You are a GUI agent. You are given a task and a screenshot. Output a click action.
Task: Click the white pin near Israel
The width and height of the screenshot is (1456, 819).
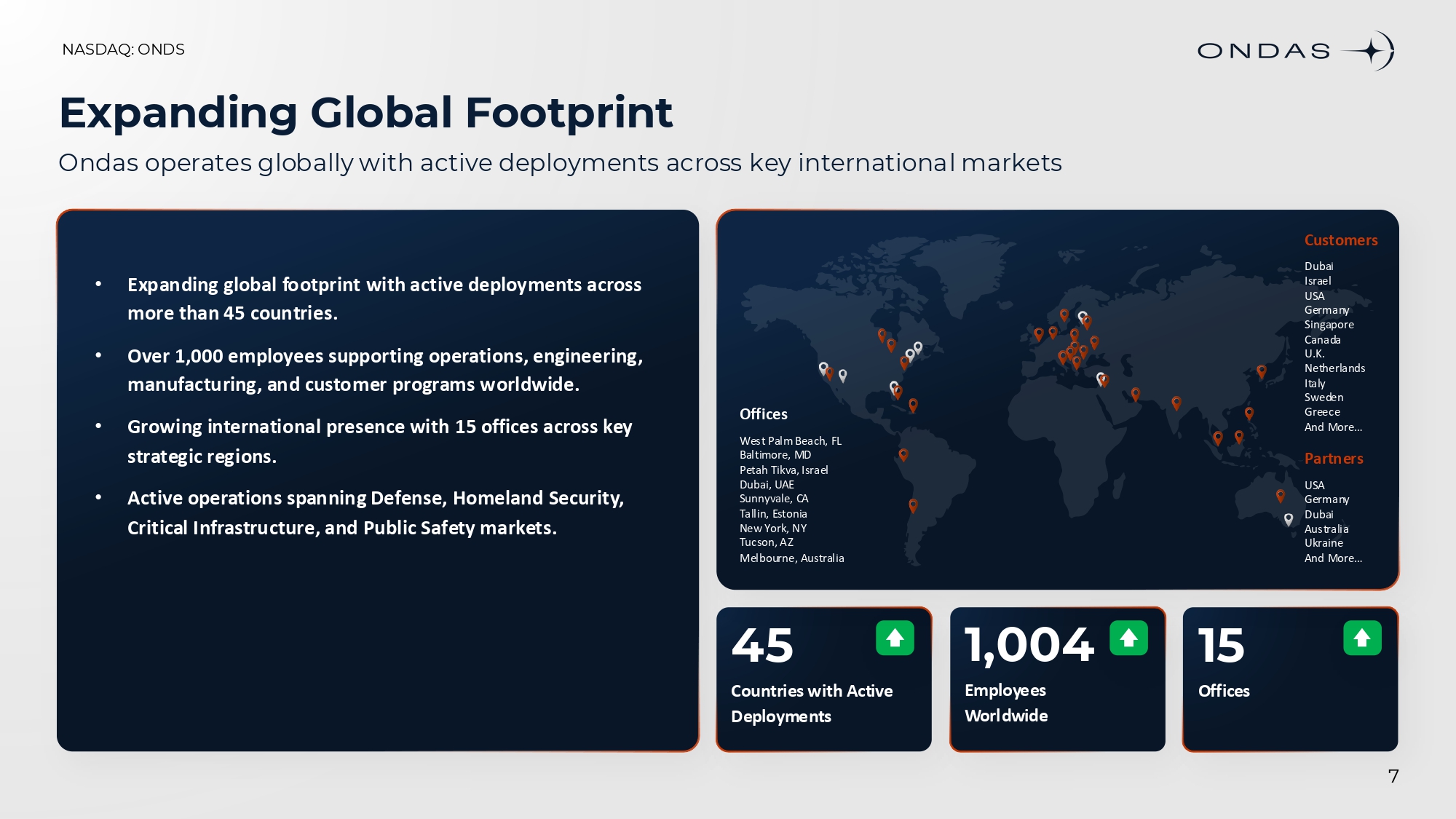coord(1100,378)
